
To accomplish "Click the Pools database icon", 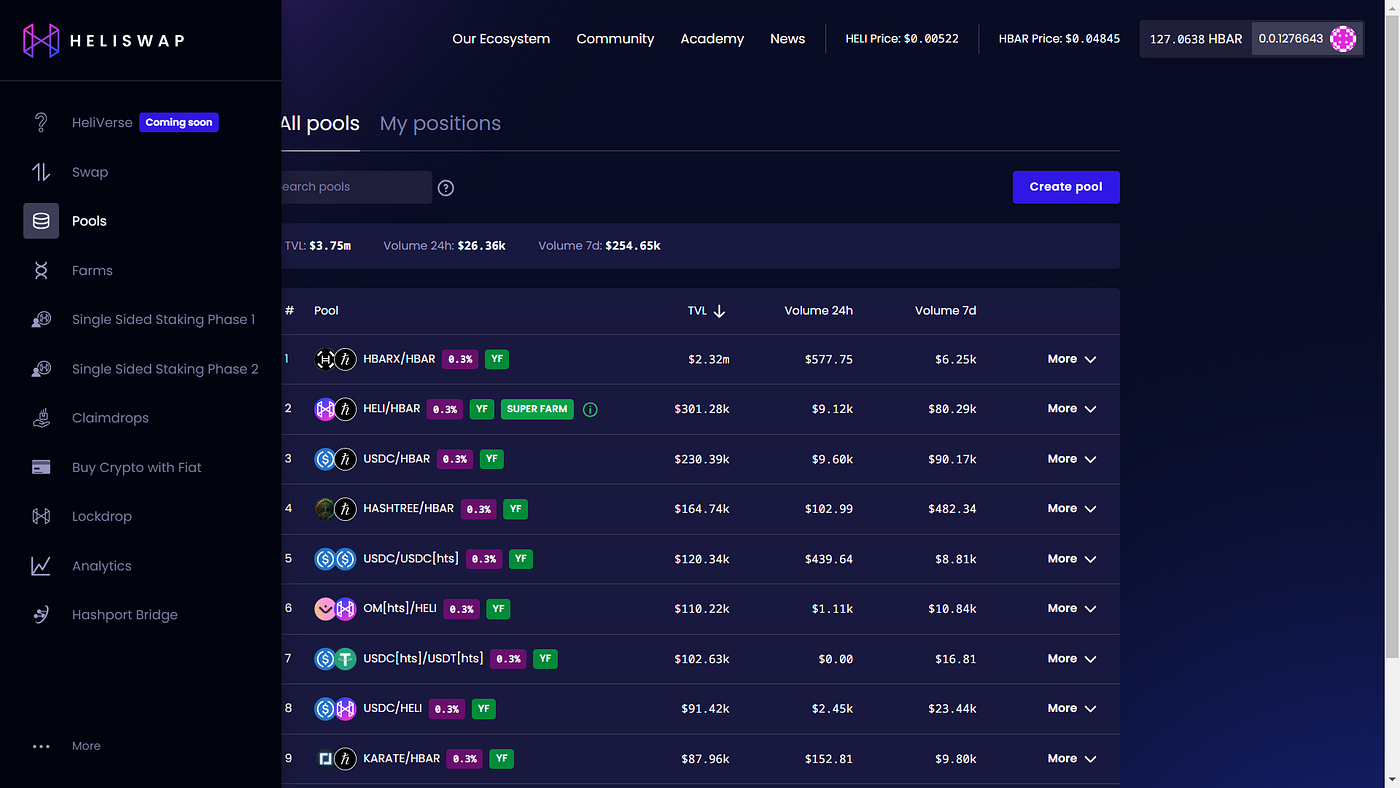I will coord(41,221).
